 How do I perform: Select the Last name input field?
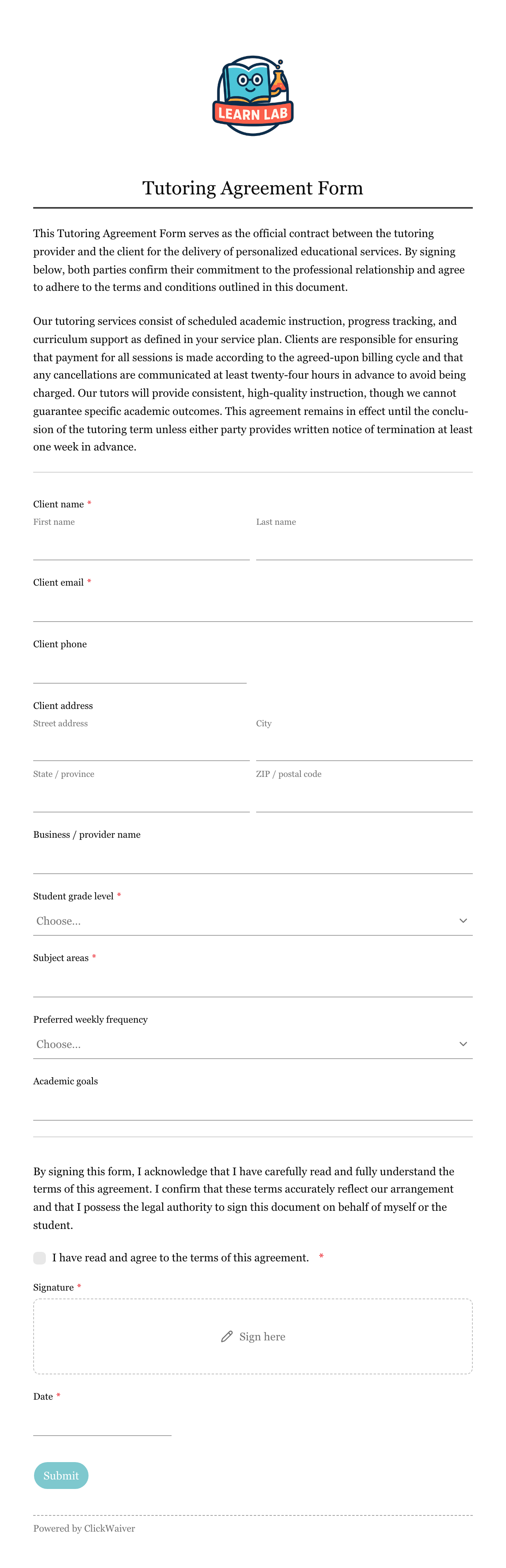click(x=364, y=545)
